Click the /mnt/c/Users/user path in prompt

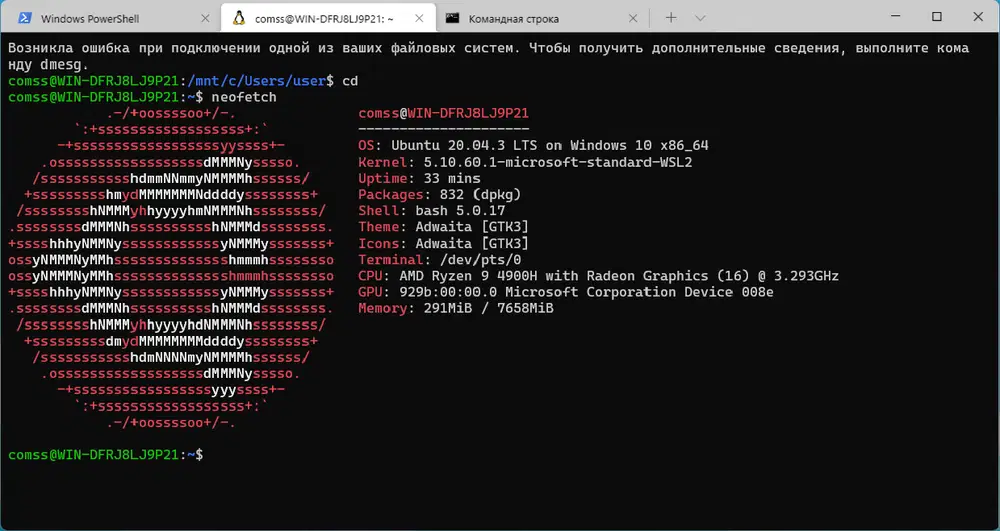coord(257,81)
